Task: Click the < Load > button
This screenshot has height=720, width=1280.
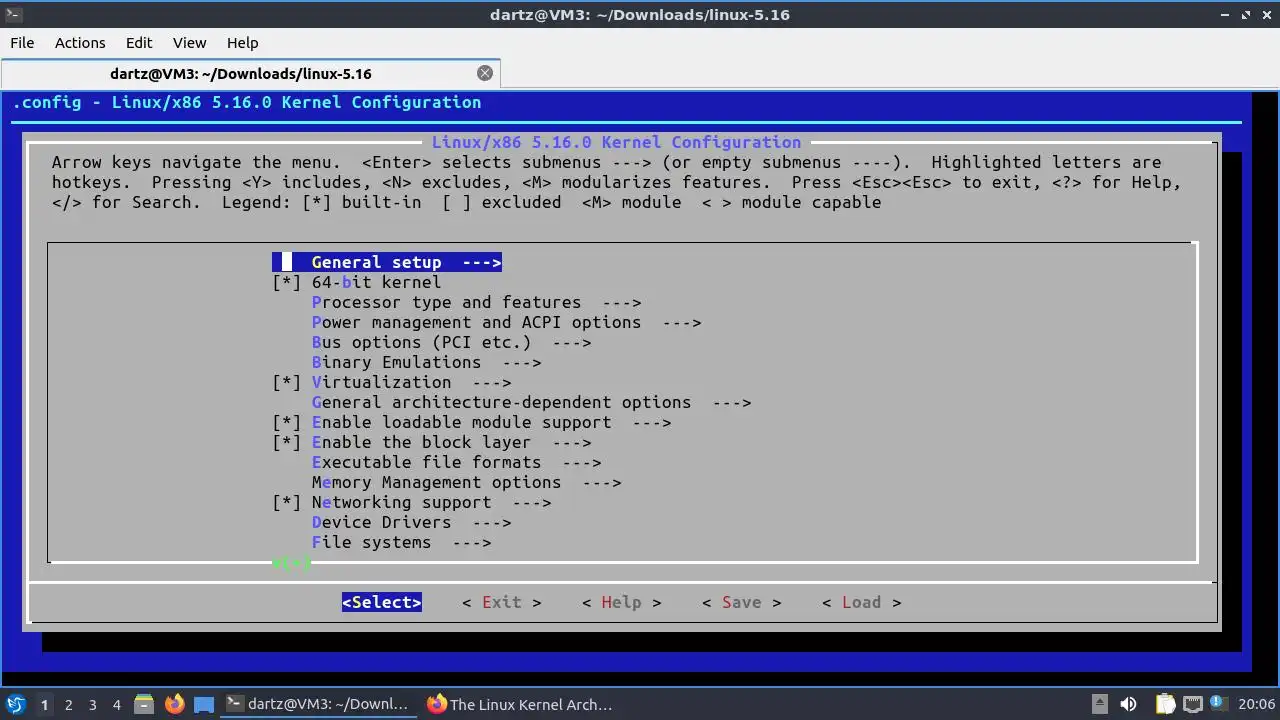Action: coord(862,602)
